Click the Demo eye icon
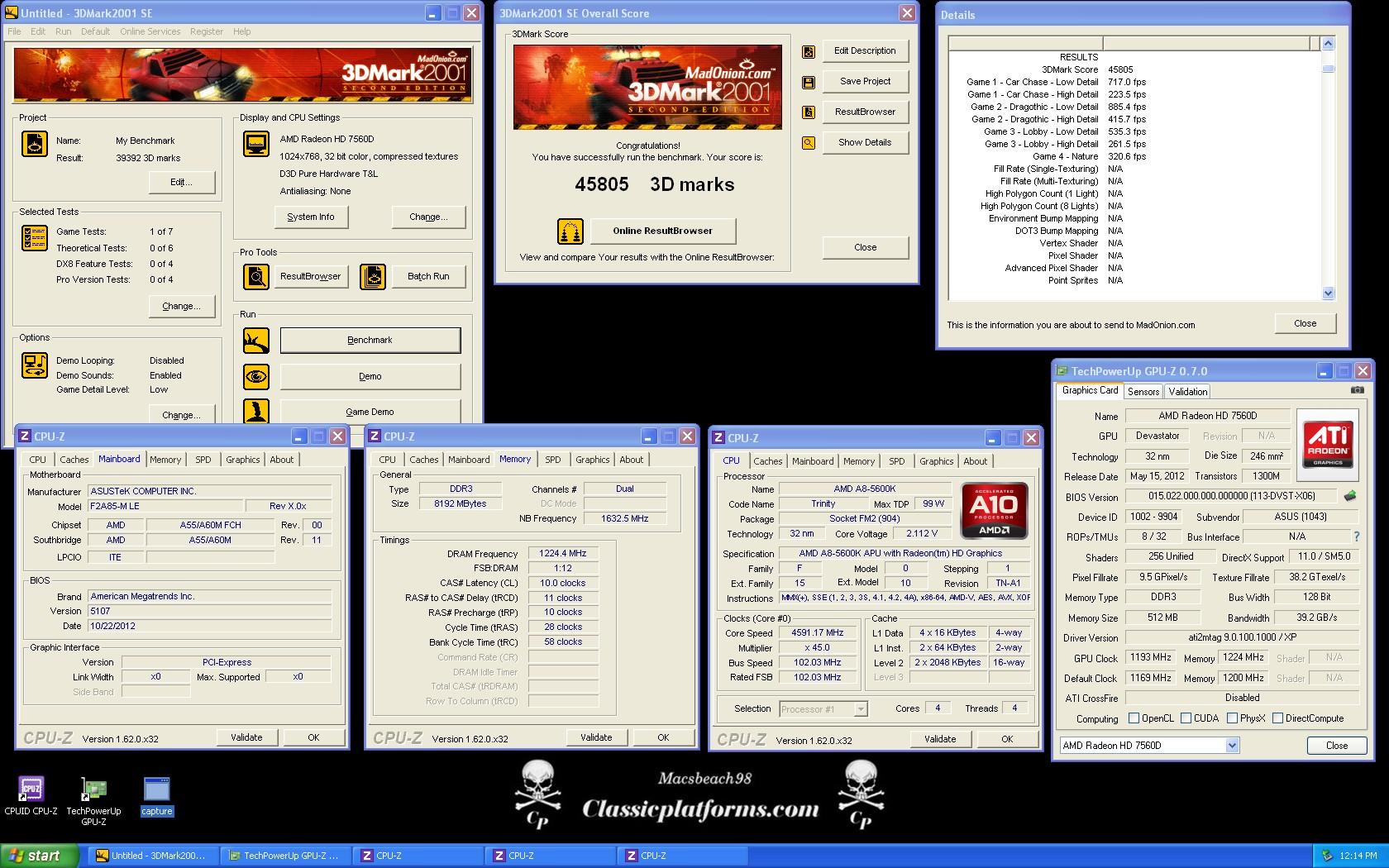 [256, 376]
